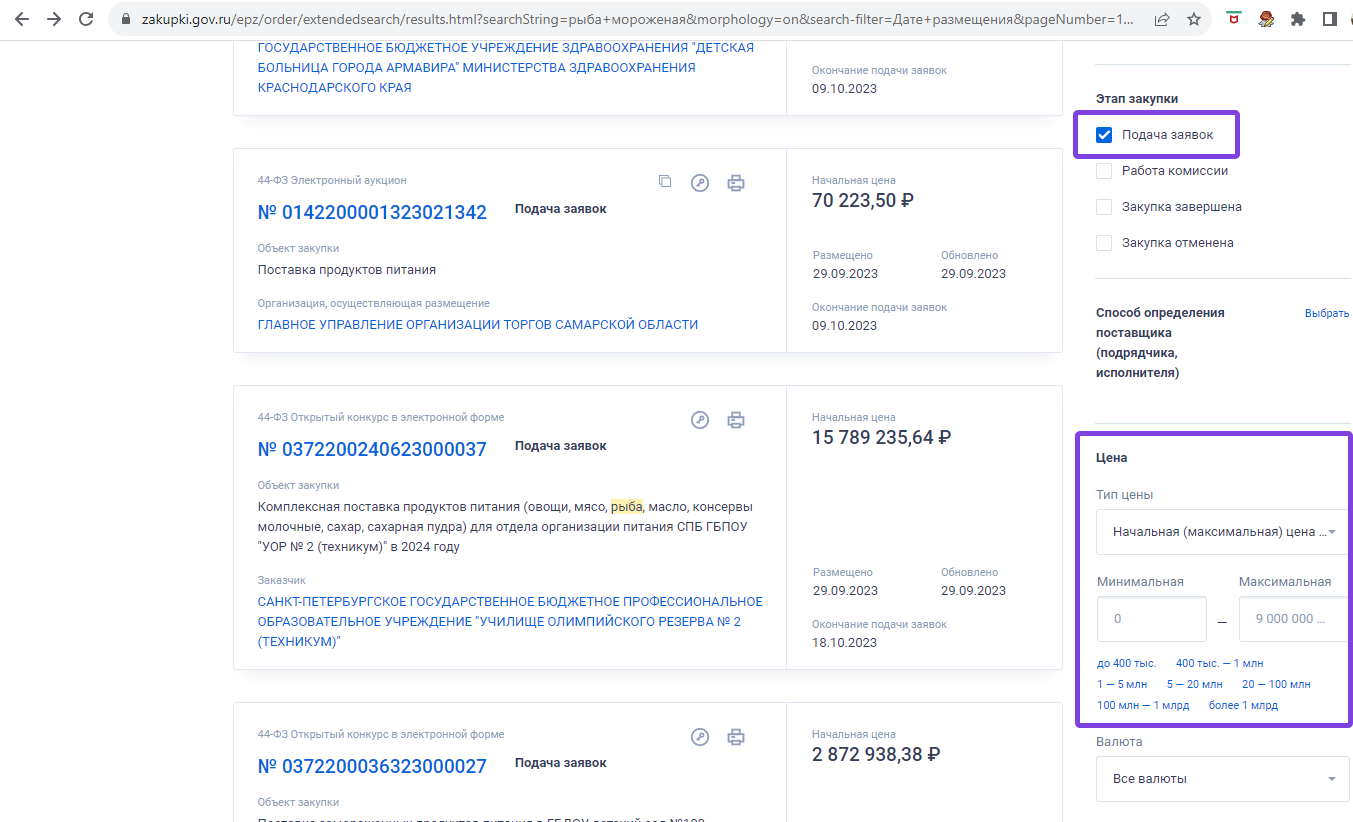The width and height of the screenshot is (1353, 822).
Task: Open order № 0372200240623000037 link
Action: click(372, 449)
